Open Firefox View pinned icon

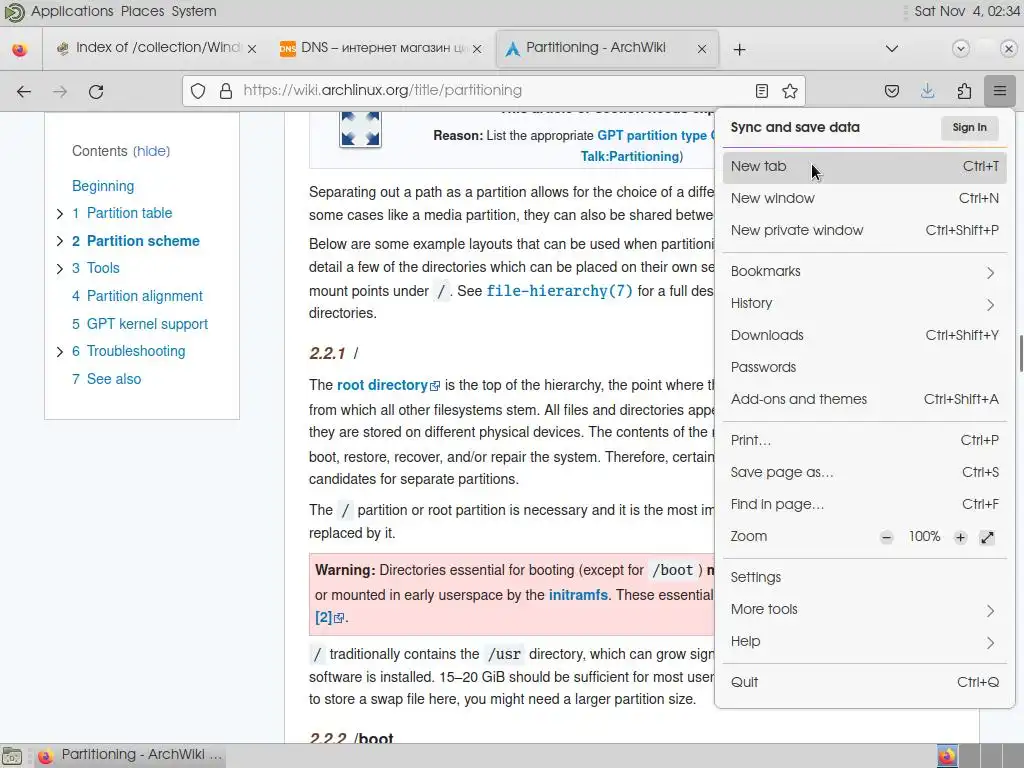pyautogui.click(x=20, y=50)
